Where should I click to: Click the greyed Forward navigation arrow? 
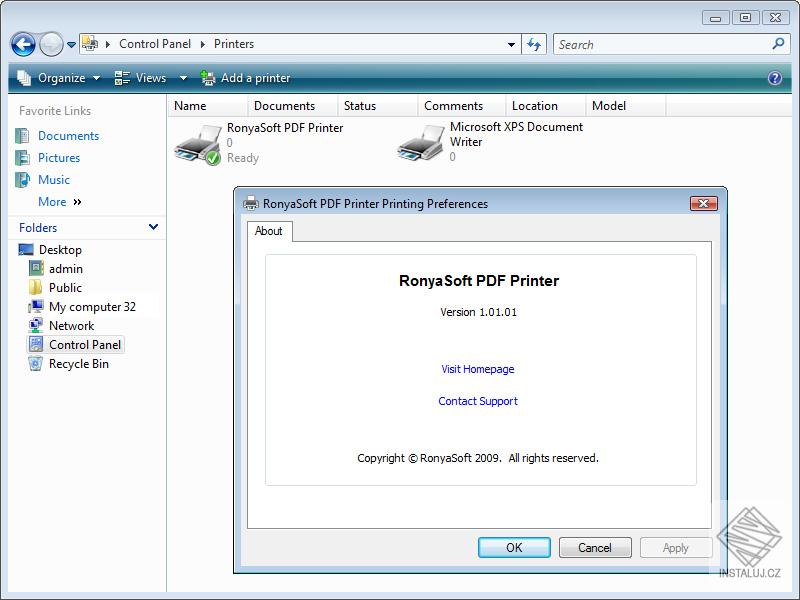pyautogui.click(x=51, y=44)
